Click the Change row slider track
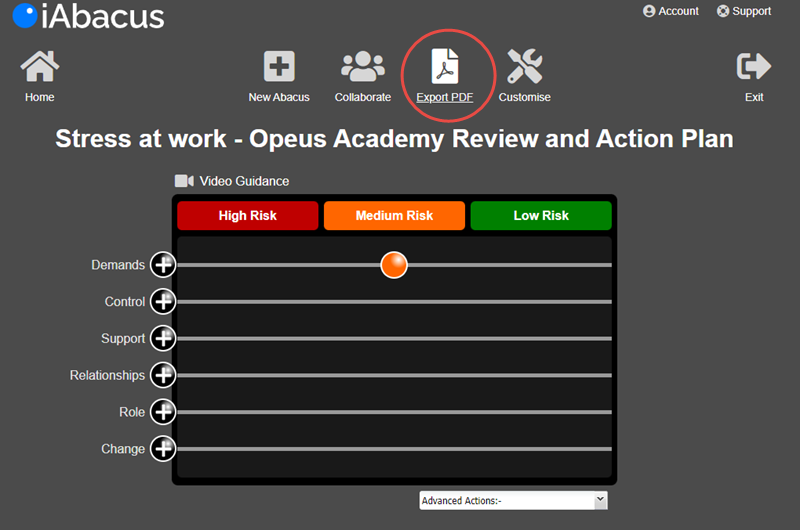Viewport: 800px width, 530px height. pos(394,449)
